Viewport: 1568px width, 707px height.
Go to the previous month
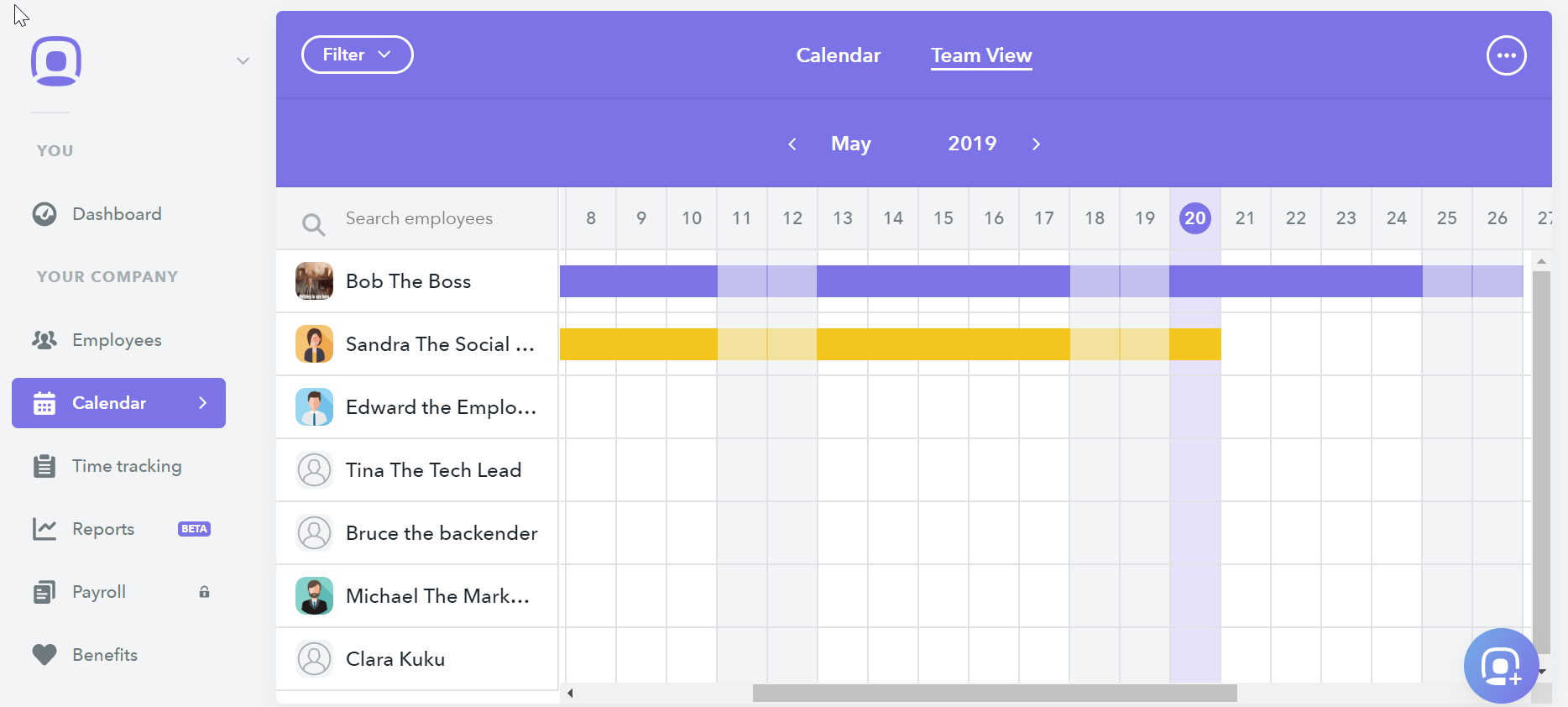pos(792,144)
